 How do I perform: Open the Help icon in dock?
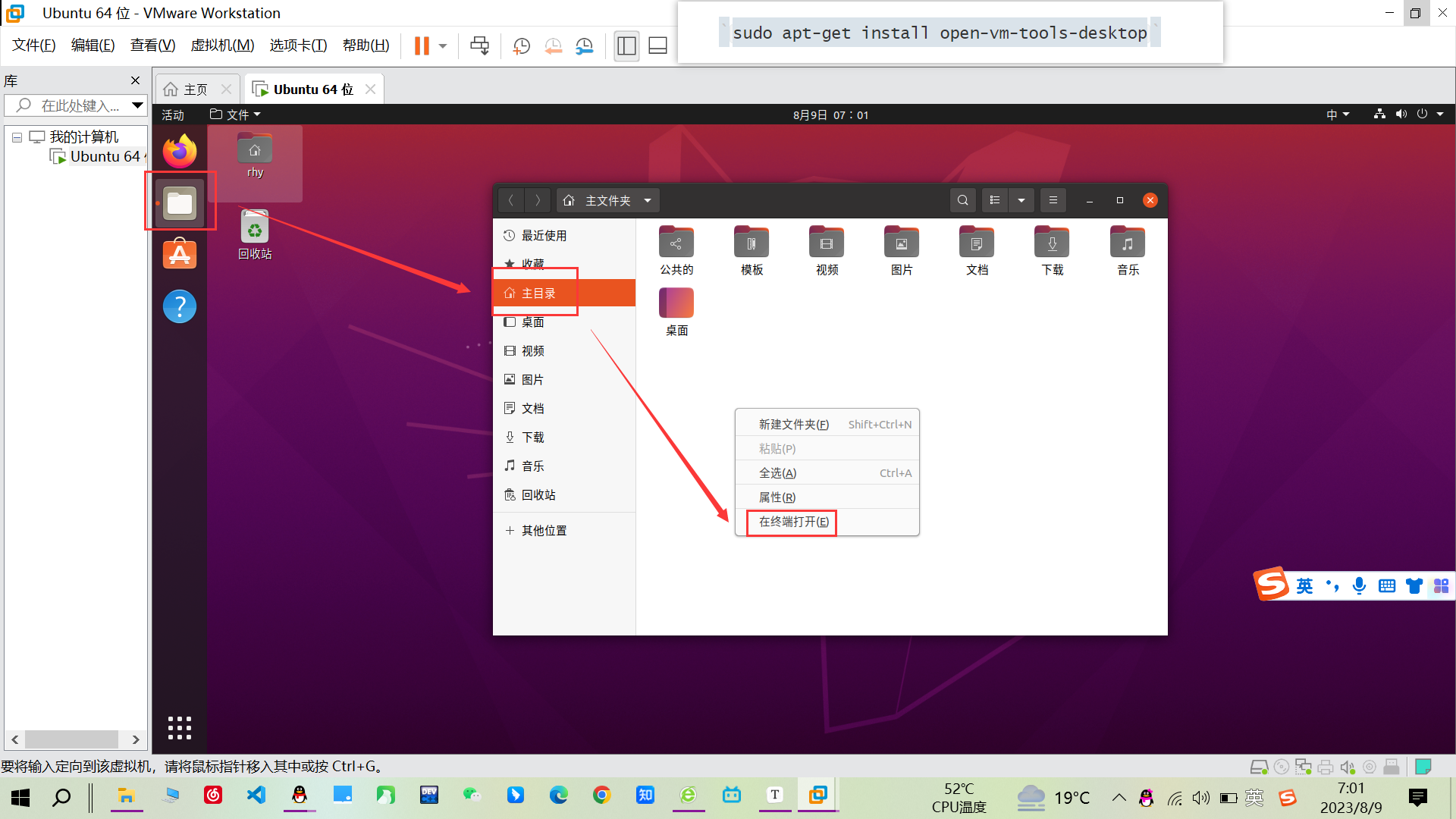180,306
